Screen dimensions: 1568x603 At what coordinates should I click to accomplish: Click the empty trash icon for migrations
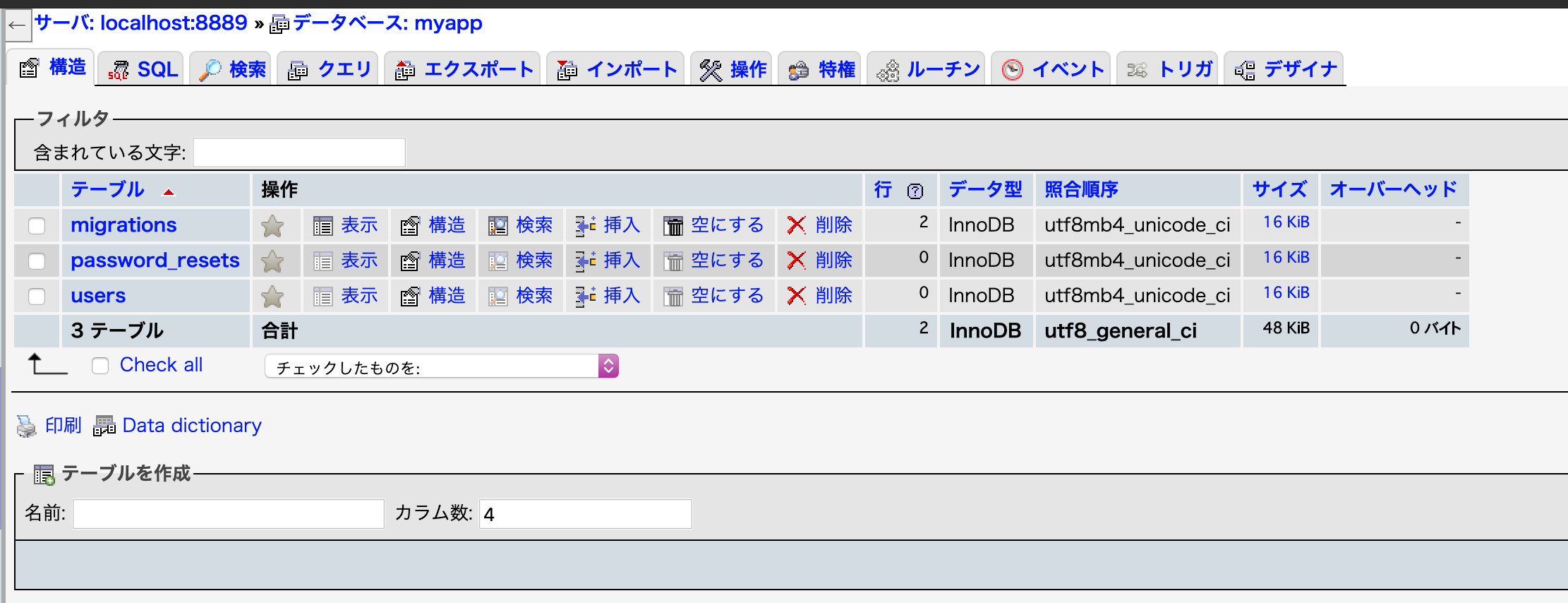(673, 226)
